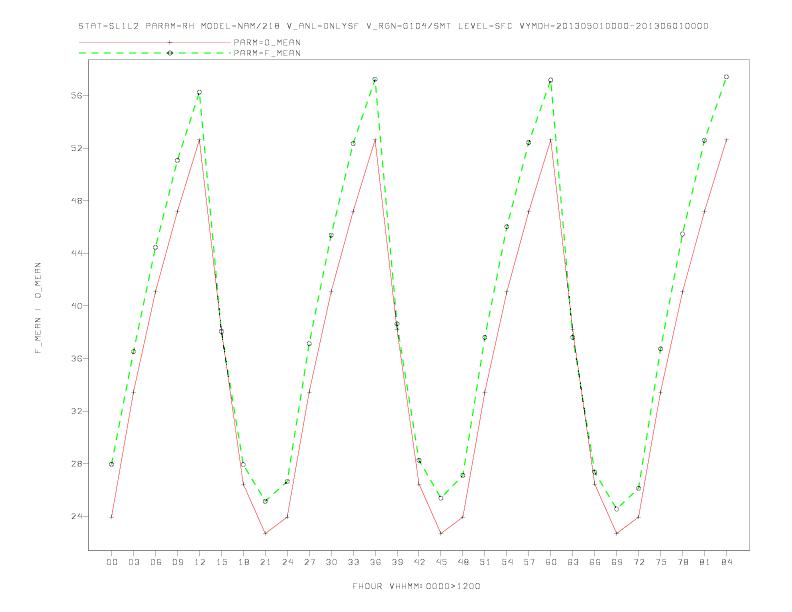Click the y-axis tick label 52
The image size is (792, 612).
[x=76, y=148]
